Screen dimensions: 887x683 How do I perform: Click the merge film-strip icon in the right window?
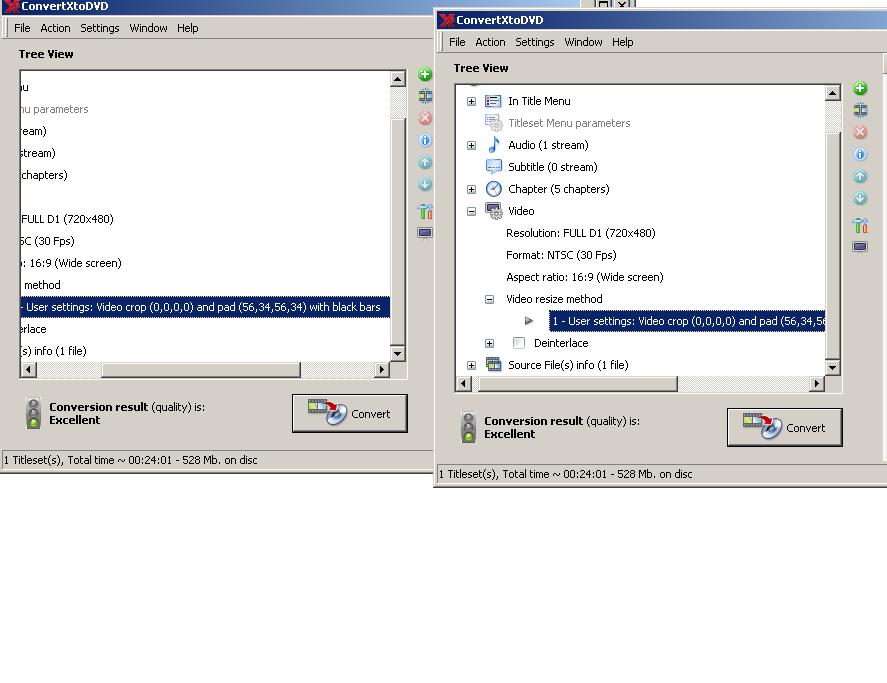click(x=860, y=110)
